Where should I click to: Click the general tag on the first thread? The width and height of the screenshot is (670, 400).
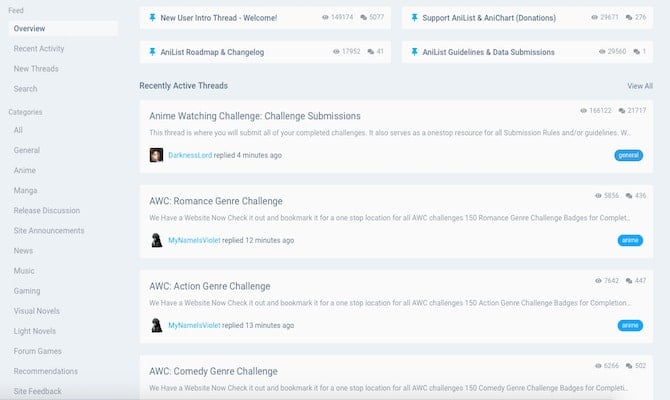[x=628, y=155]
